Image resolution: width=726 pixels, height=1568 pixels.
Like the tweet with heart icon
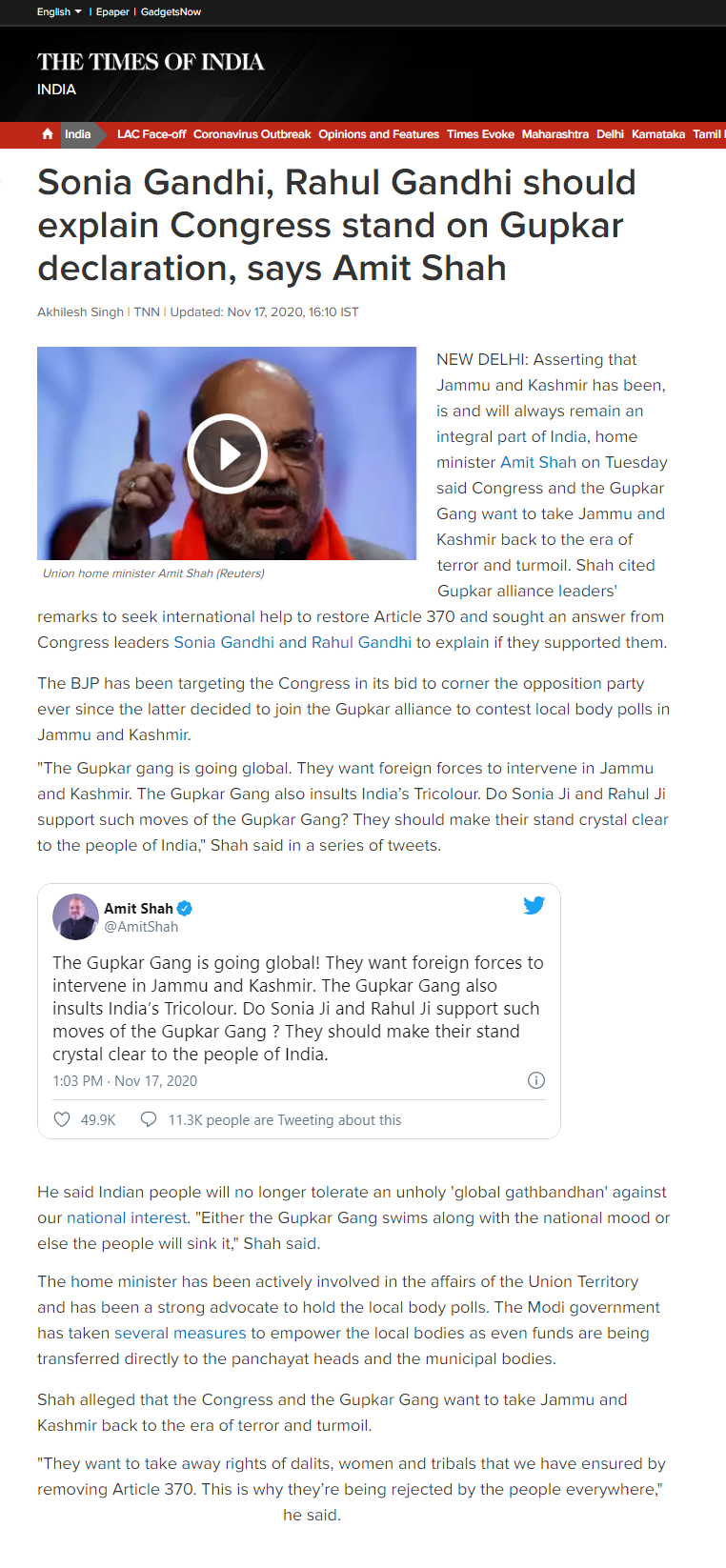62,1119
